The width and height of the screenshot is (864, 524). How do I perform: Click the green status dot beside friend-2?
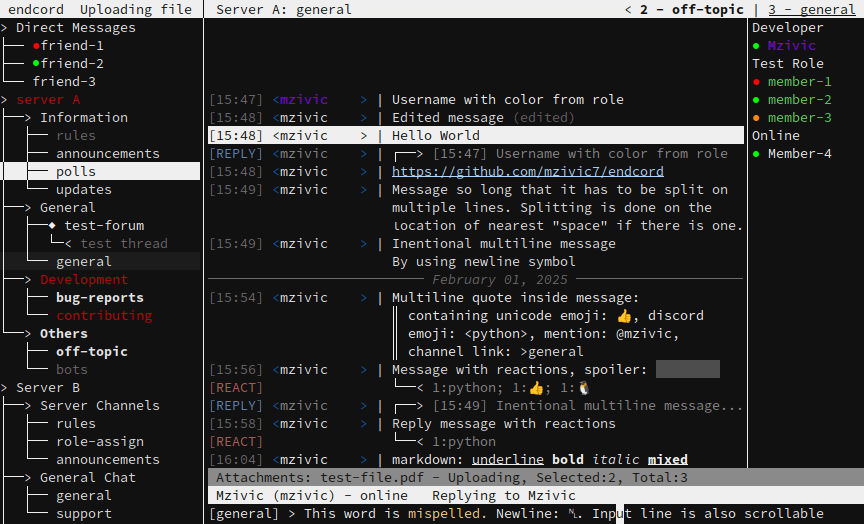pyautogui.click(x=37, y=64)
